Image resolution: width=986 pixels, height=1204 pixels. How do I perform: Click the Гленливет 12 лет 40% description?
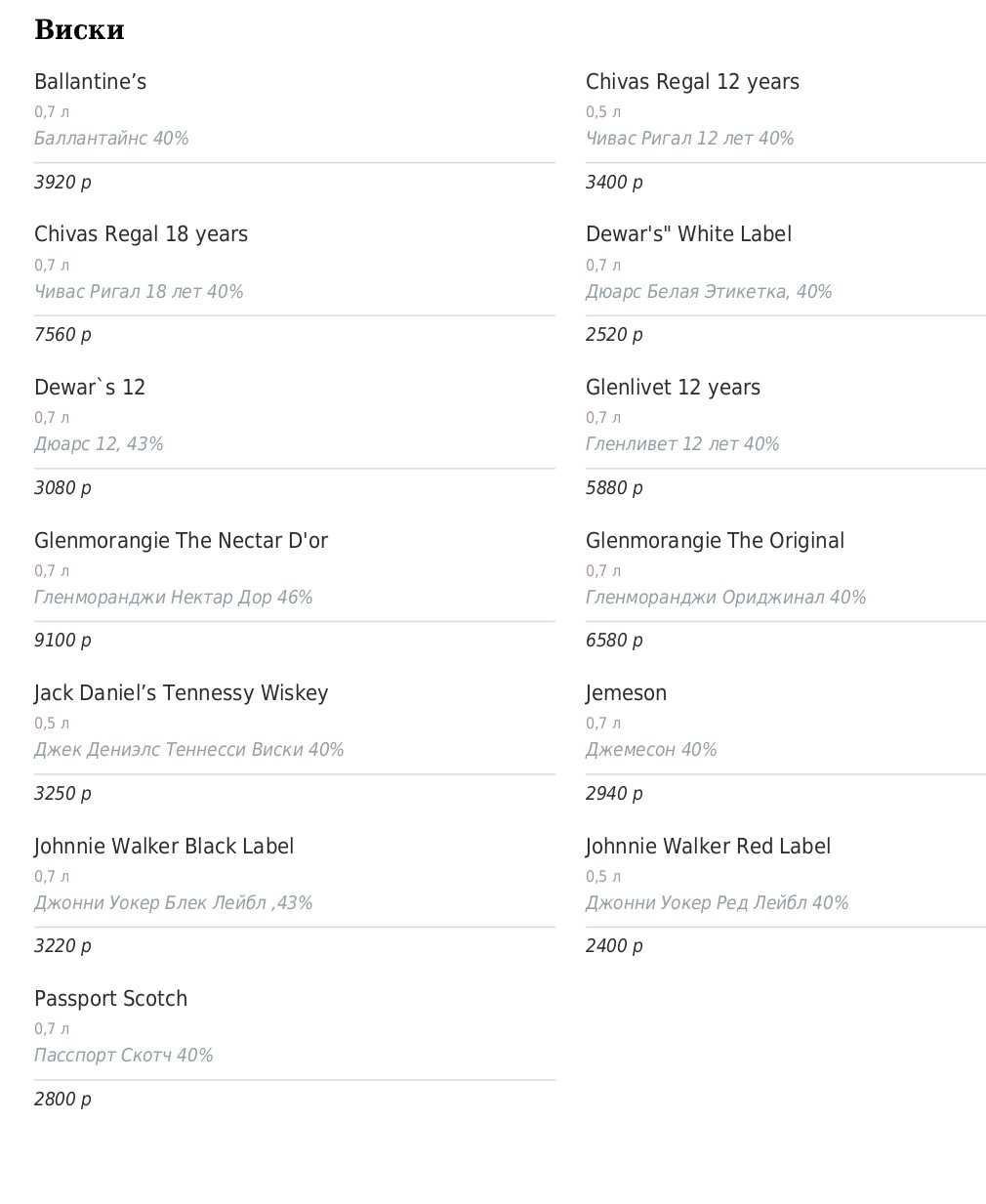(x=682, y=444)
